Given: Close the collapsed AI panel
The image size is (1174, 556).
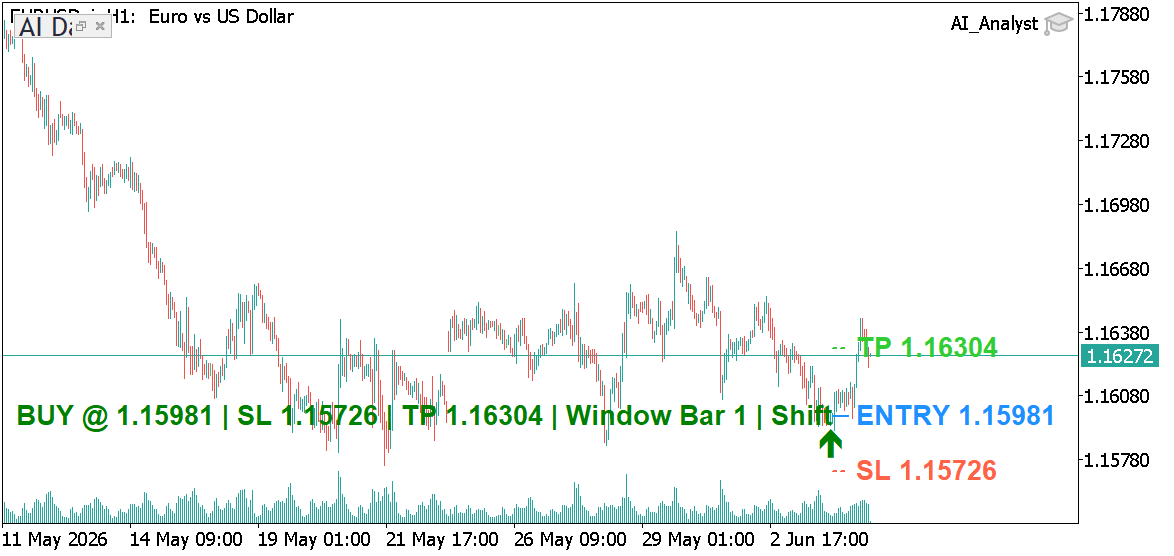Looking at the screenshot, I should [100, 26].
